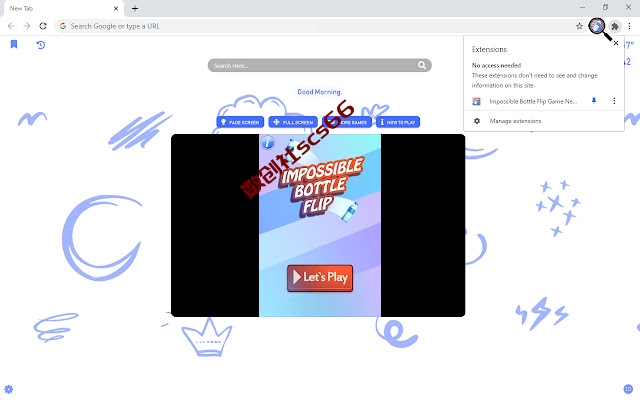Click the Impossible Bottle Flip title logo

321,186
